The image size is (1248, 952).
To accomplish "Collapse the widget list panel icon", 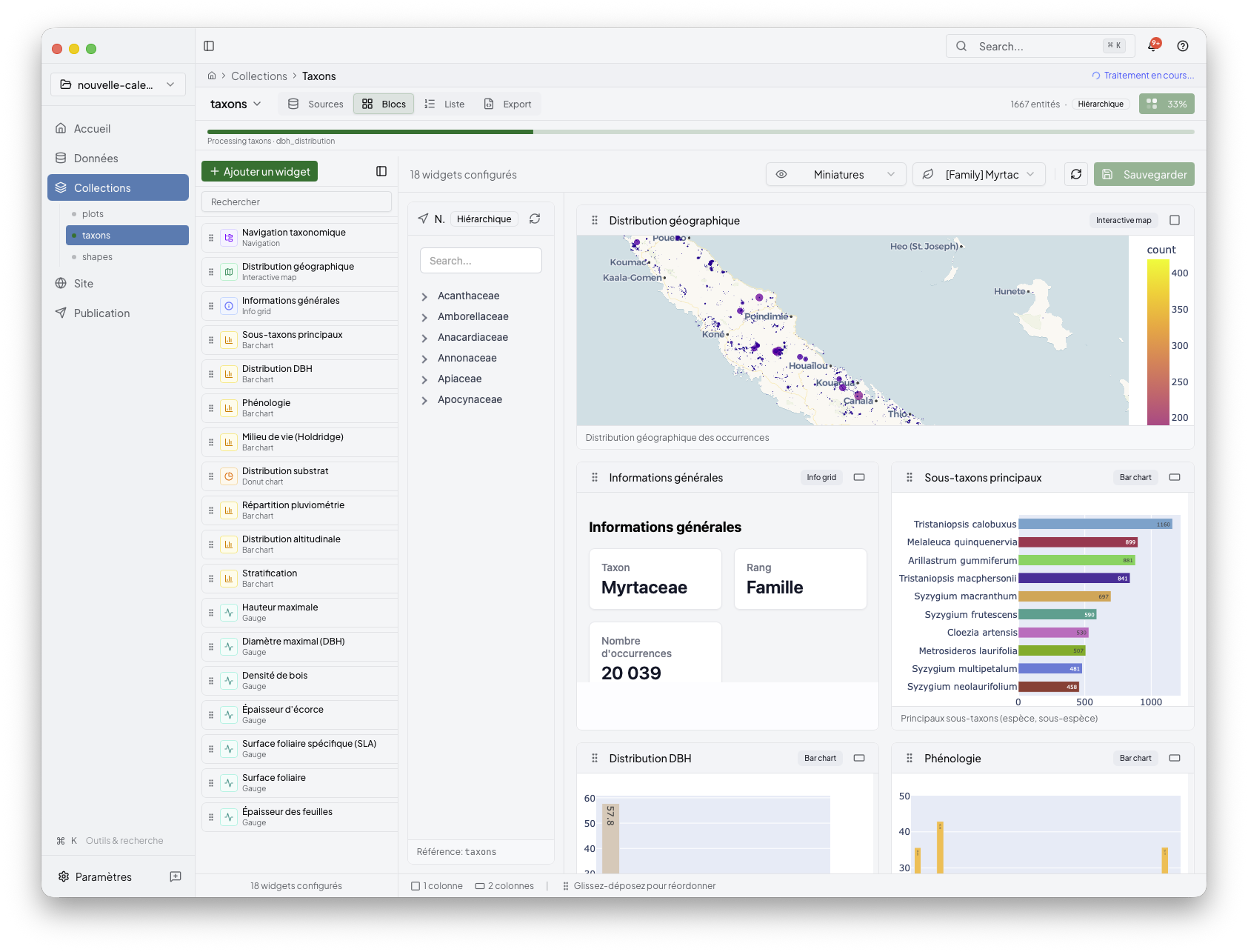I will click(381, 171).
